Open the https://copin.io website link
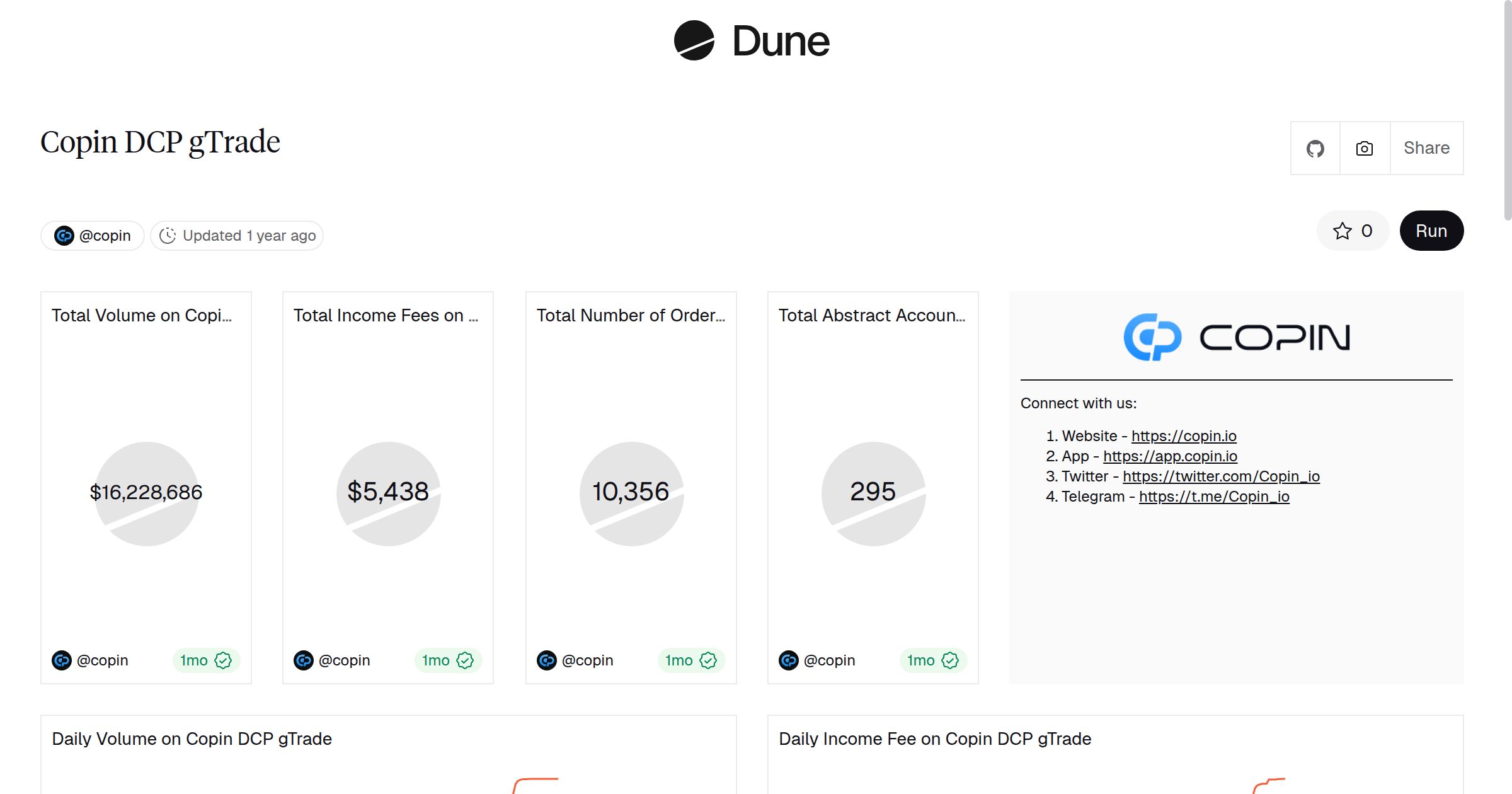 [1183, 436]
